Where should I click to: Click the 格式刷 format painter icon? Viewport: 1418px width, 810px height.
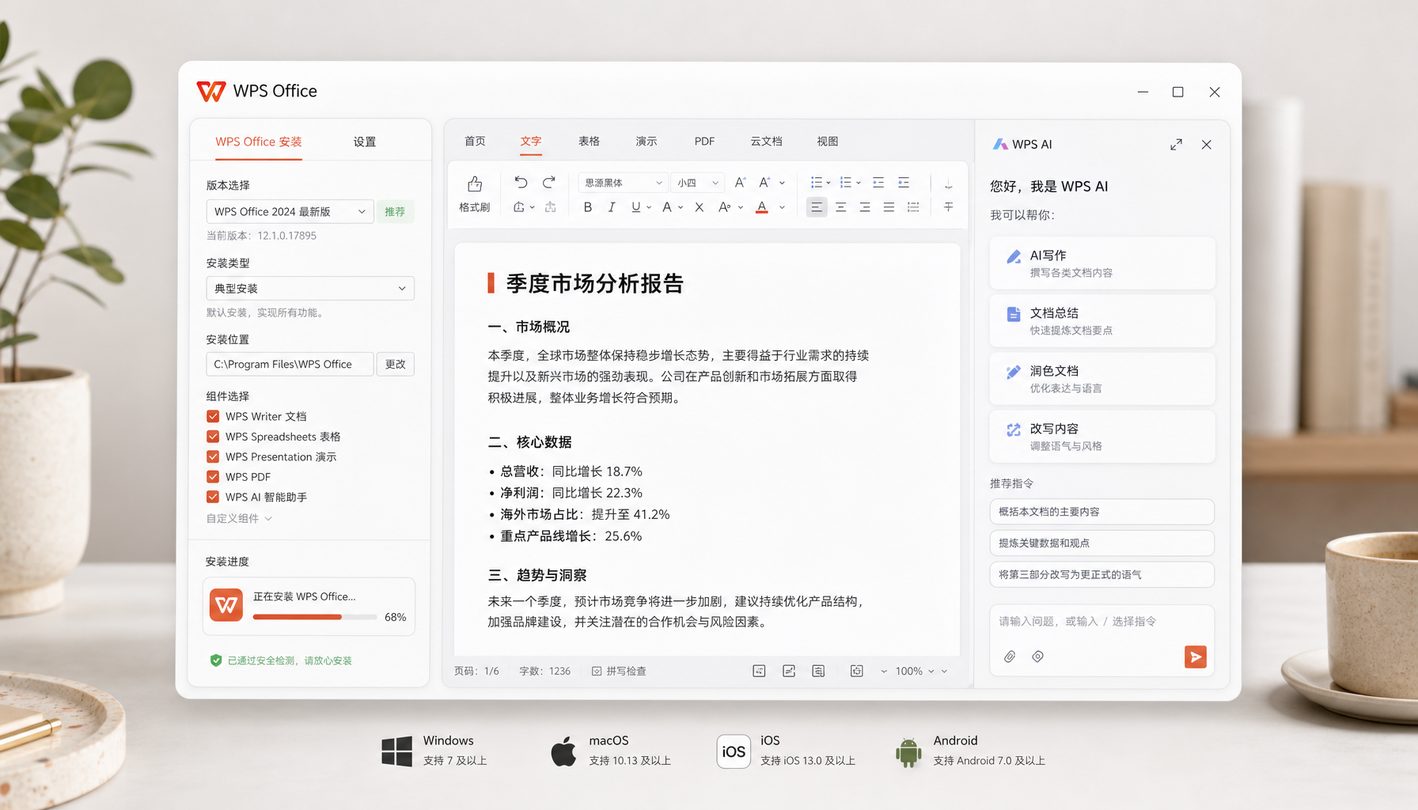(475, 184)
